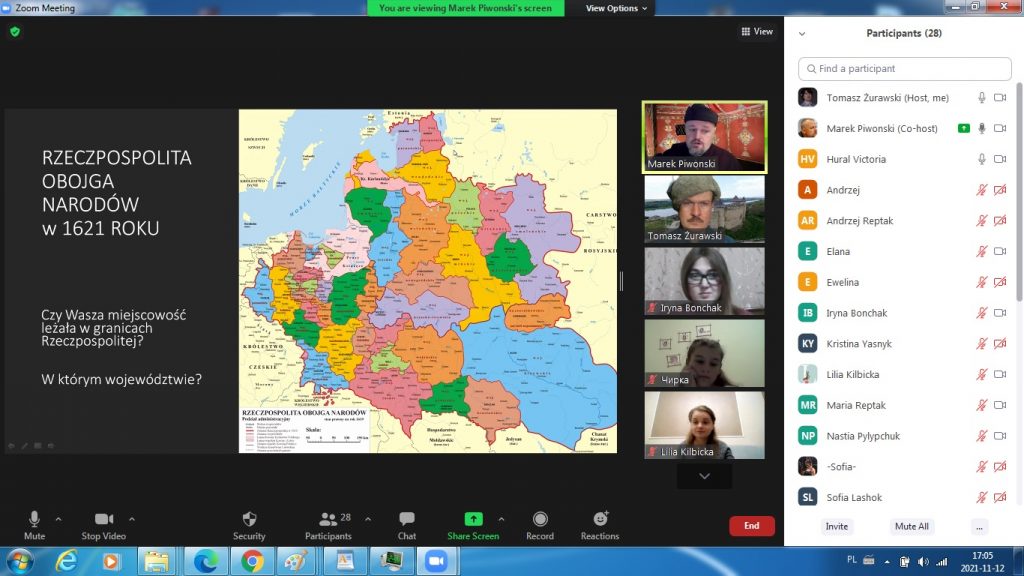
Task: Expand the audio options arrow beside Mute
Action: 58,519
